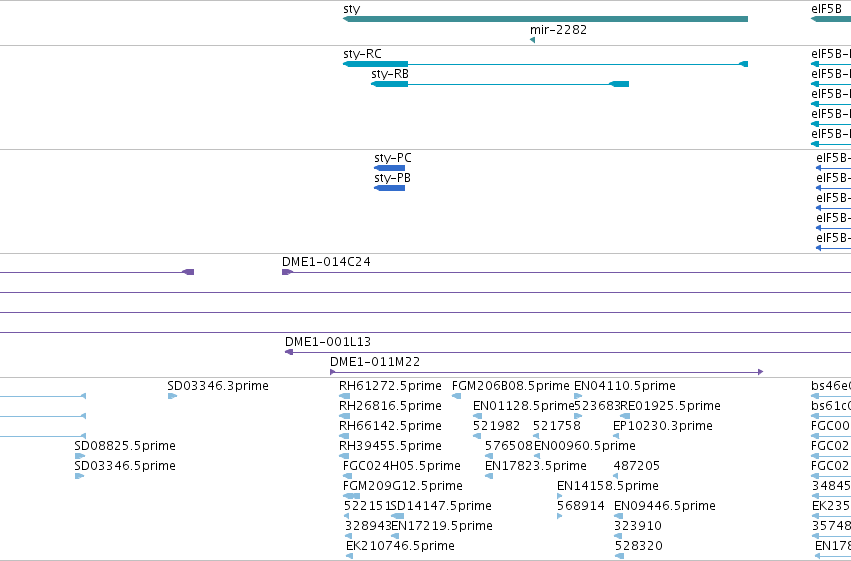The image size is (851, 561).
Task: Click the RE01925.5prime EST label
Action: click(x=670, y=406)
